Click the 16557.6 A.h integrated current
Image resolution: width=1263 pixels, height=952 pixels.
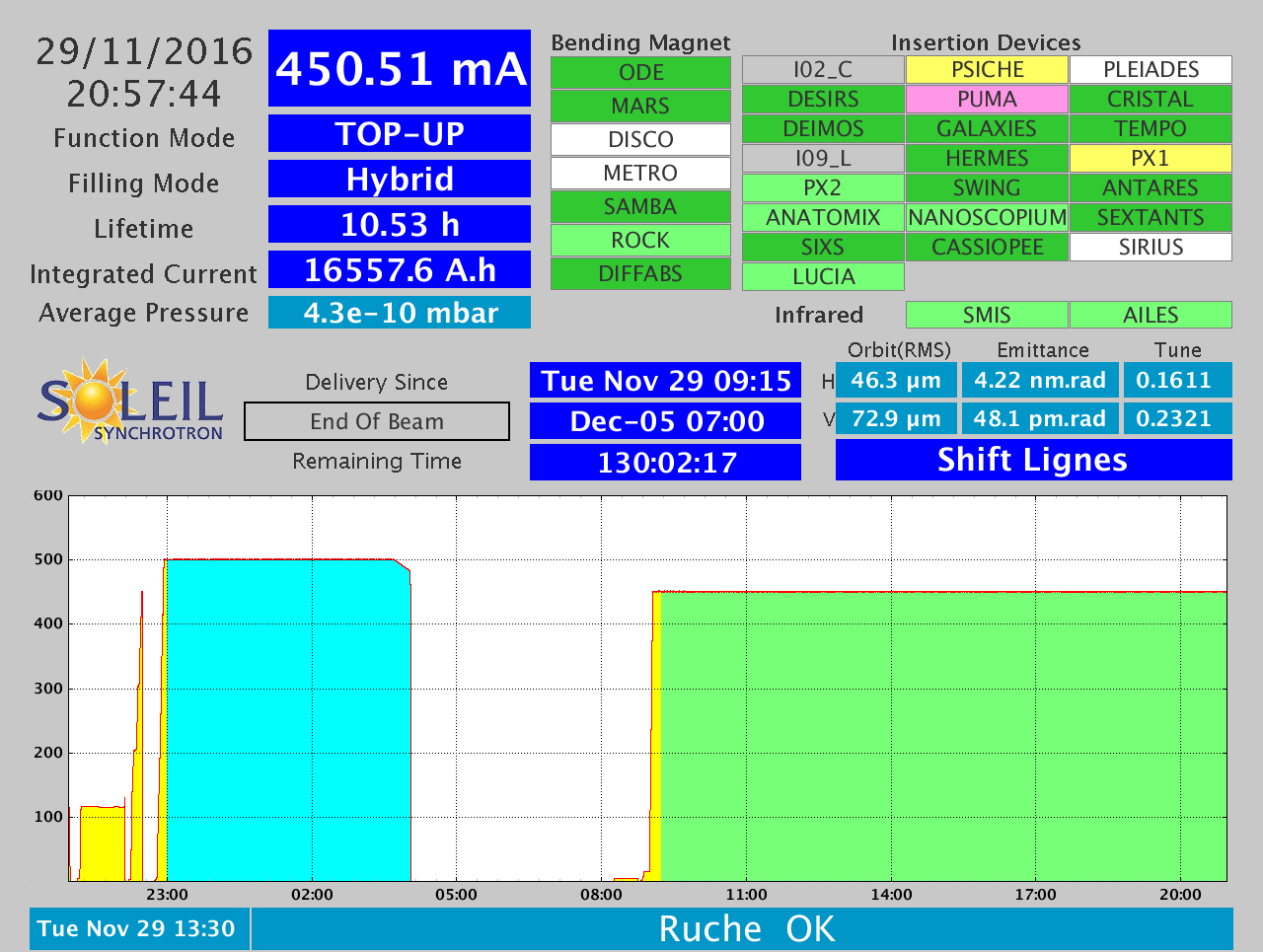pyautogui.click(x=400, y=269)
